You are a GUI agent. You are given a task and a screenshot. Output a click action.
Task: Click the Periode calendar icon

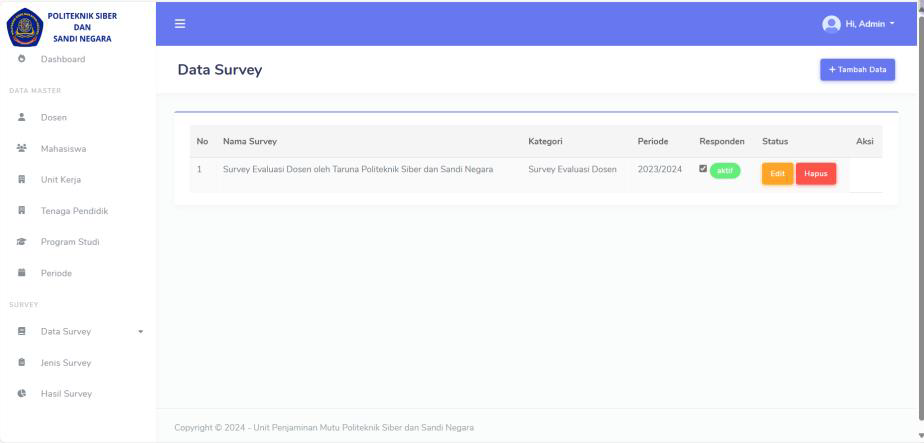21,273
